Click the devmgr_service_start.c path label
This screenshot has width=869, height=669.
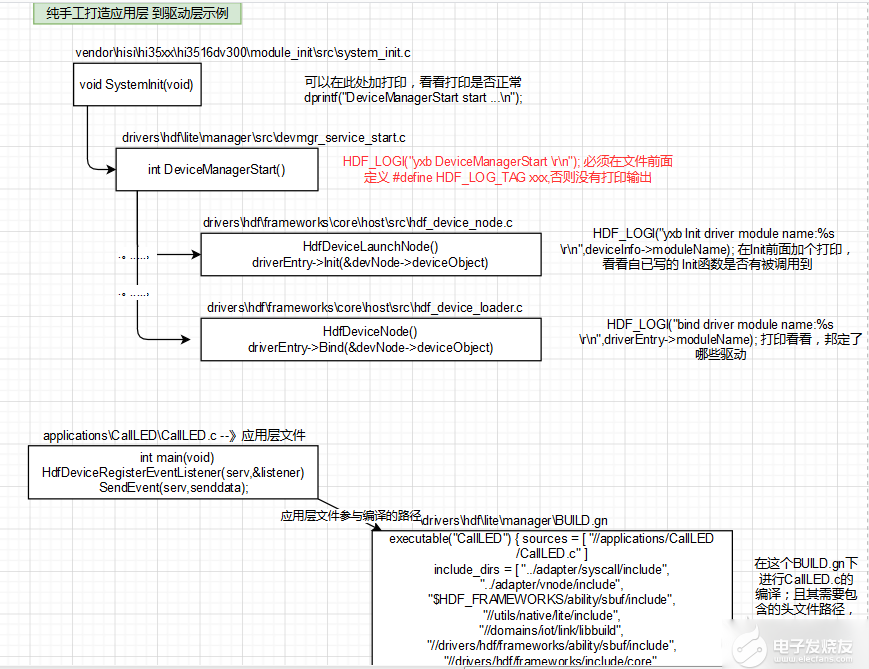[x=264, y=136]
